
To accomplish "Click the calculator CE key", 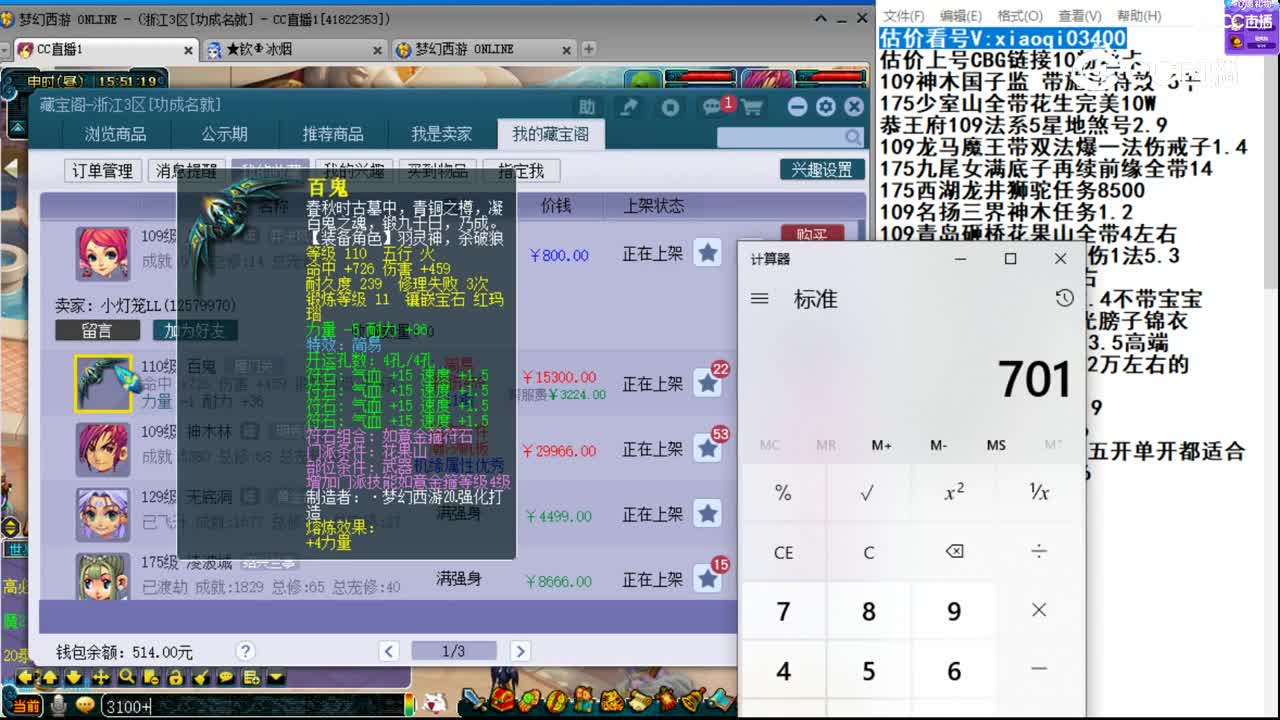I will coord(783,552).
